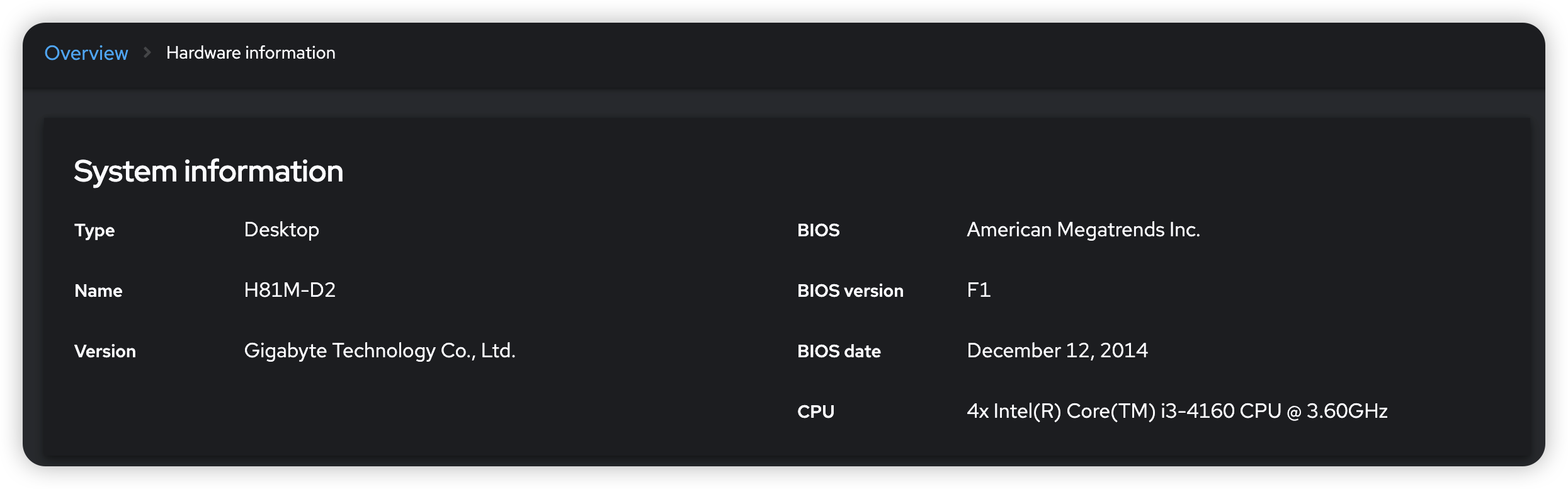Select the F1 BIOS version value
Viewport: 1568px width, 489px height.
tap(979, 290)
